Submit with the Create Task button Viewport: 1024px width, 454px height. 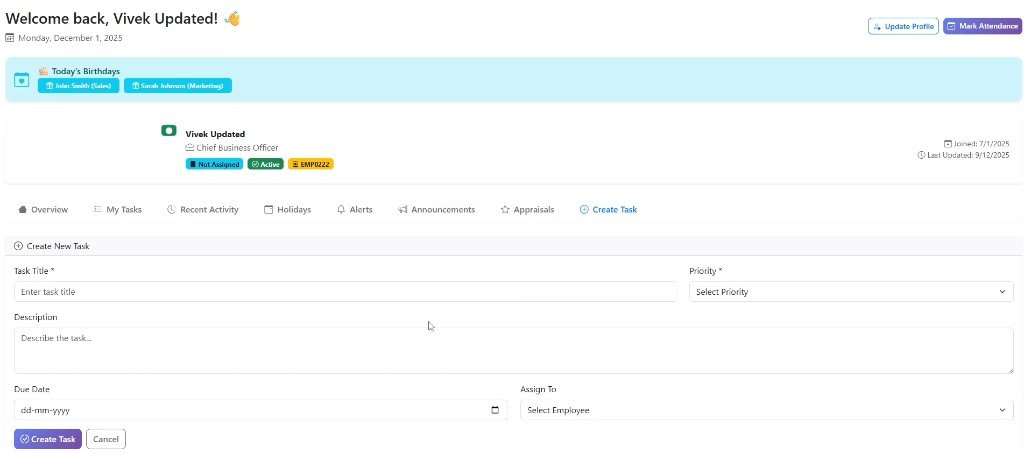tap(48, 439)
